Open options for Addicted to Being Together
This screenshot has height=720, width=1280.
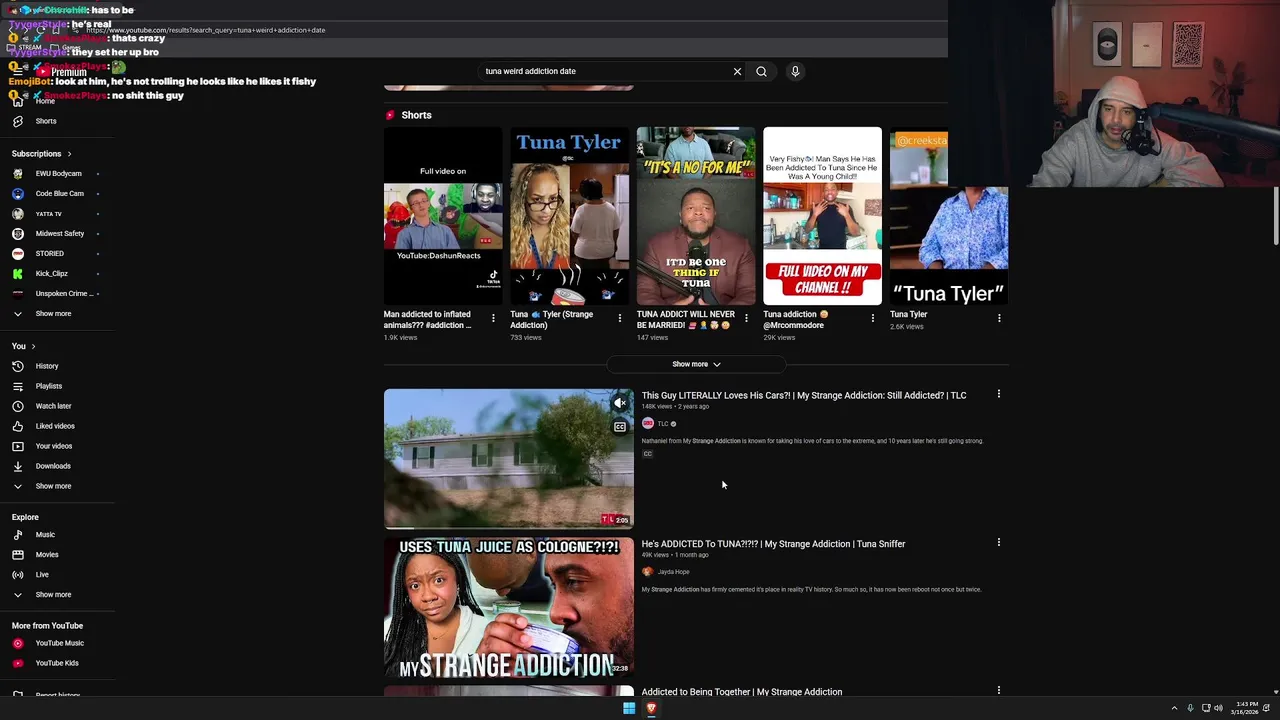998,690
